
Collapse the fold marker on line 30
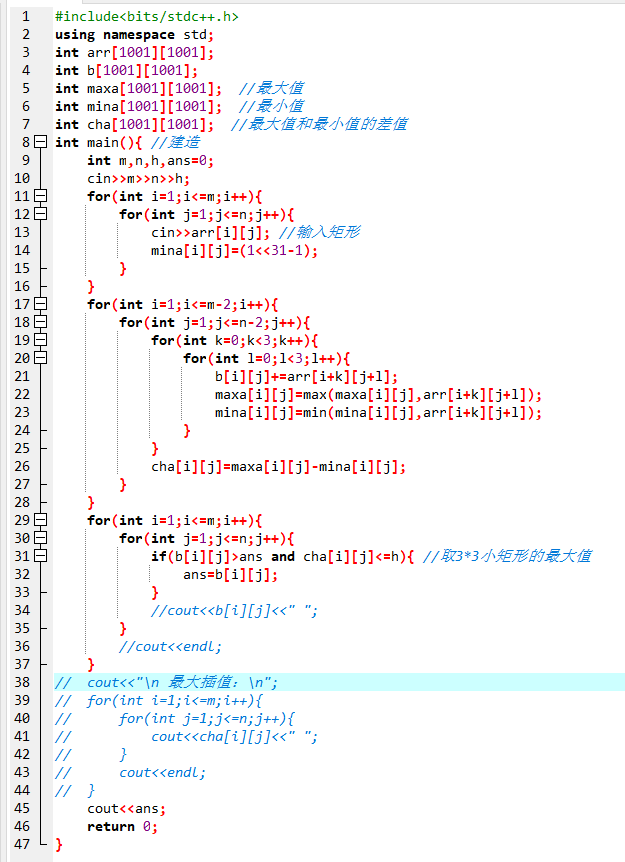(40, 539)
